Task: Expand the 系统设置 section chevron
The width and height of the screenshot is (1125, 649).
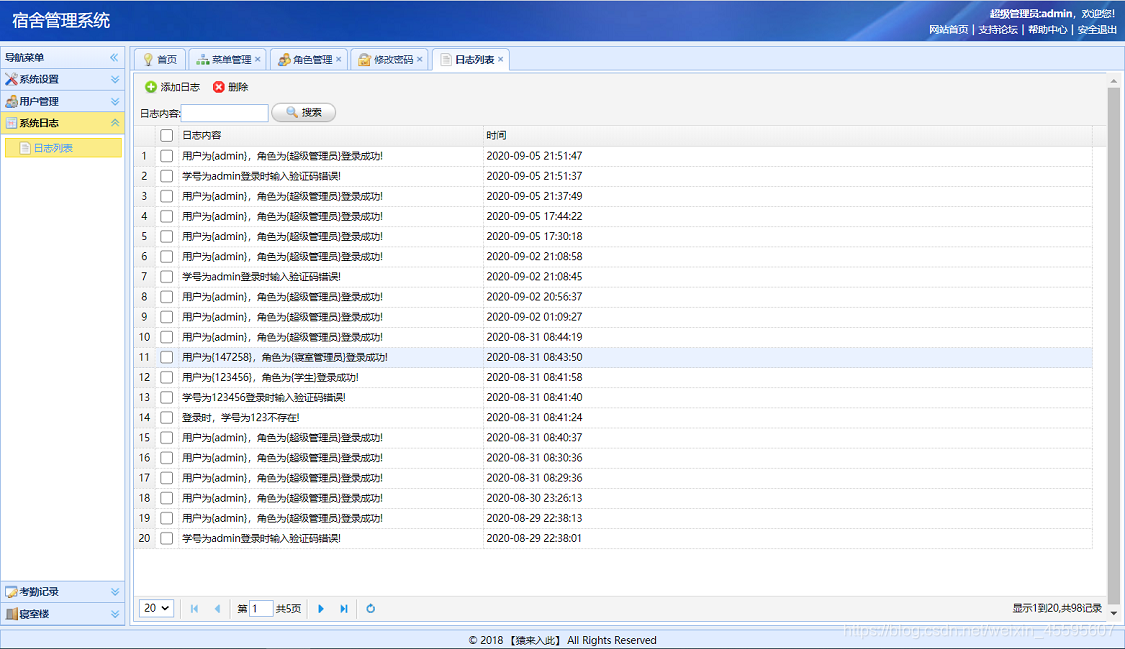Action: point(115,79)
